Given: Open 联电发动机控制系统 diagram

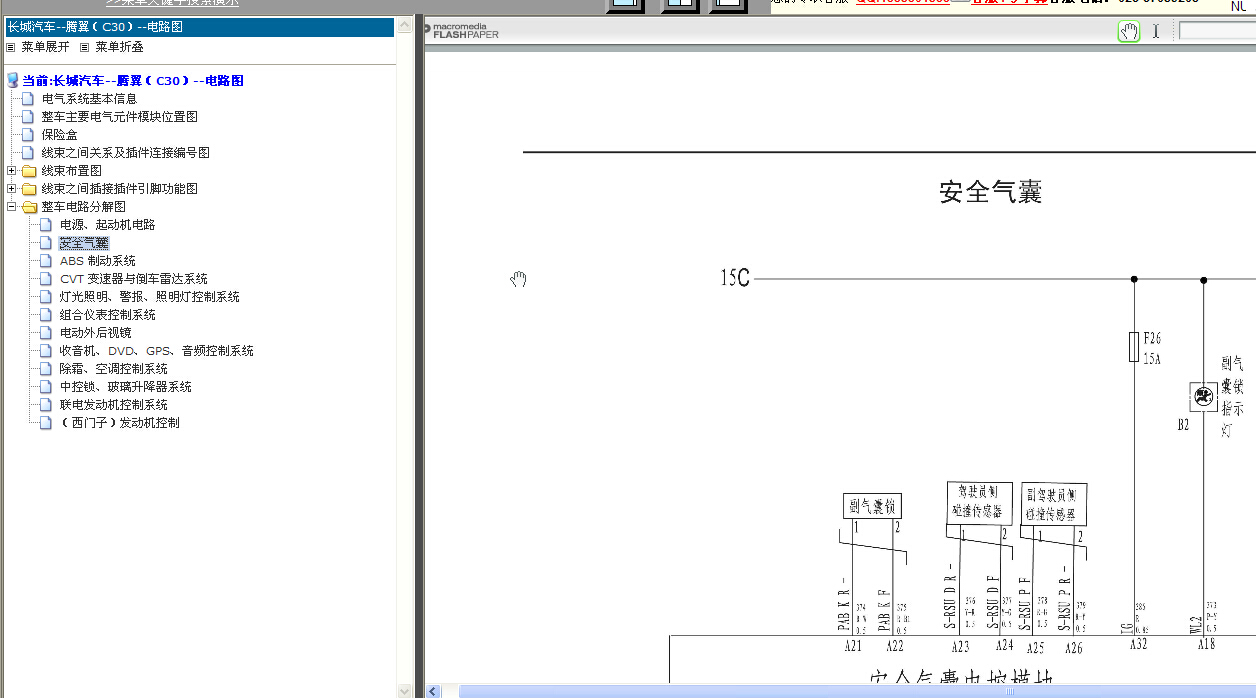Looking at the screenshot, I should tap(113, 405).
